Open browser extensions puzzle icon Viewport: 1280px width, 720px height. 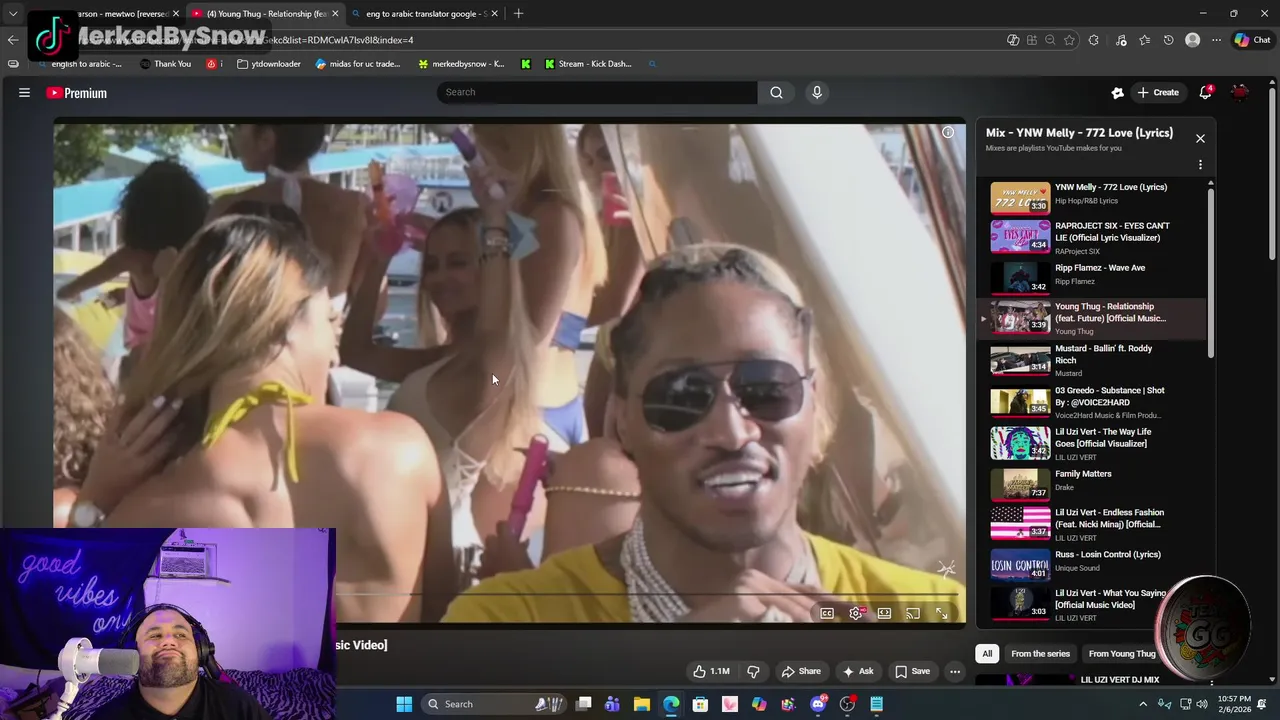point(1093,40)
